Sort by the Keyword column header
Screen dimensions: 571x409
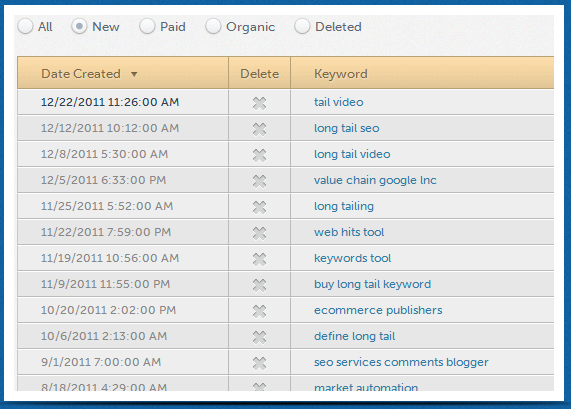[x=341, y=74]
